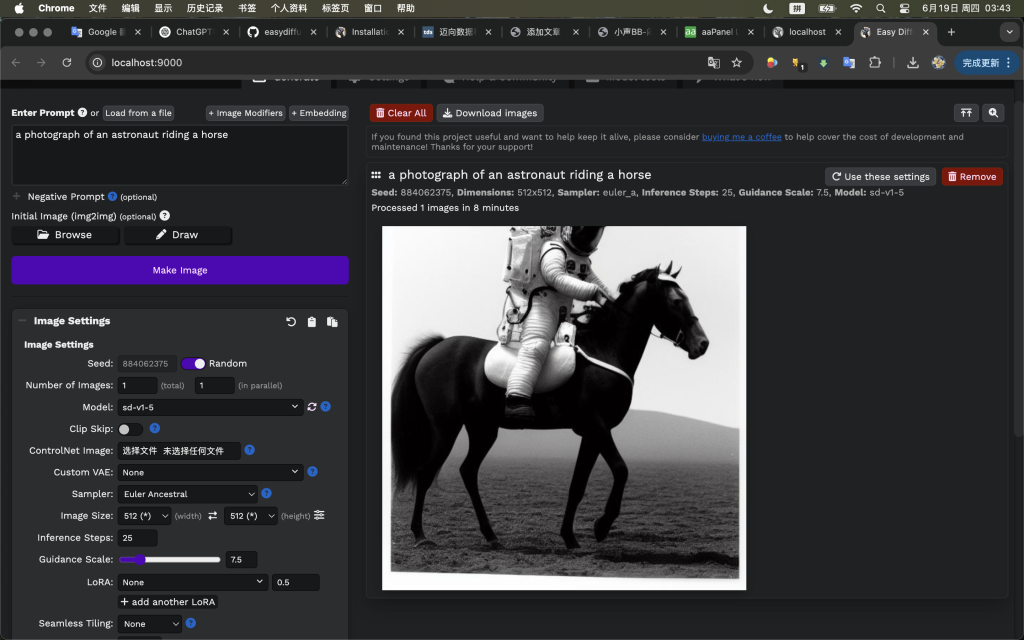This screenshot has width=1024, height=640.
Task: Show the ControlNet Image help icon
Action: click(249, 450)
